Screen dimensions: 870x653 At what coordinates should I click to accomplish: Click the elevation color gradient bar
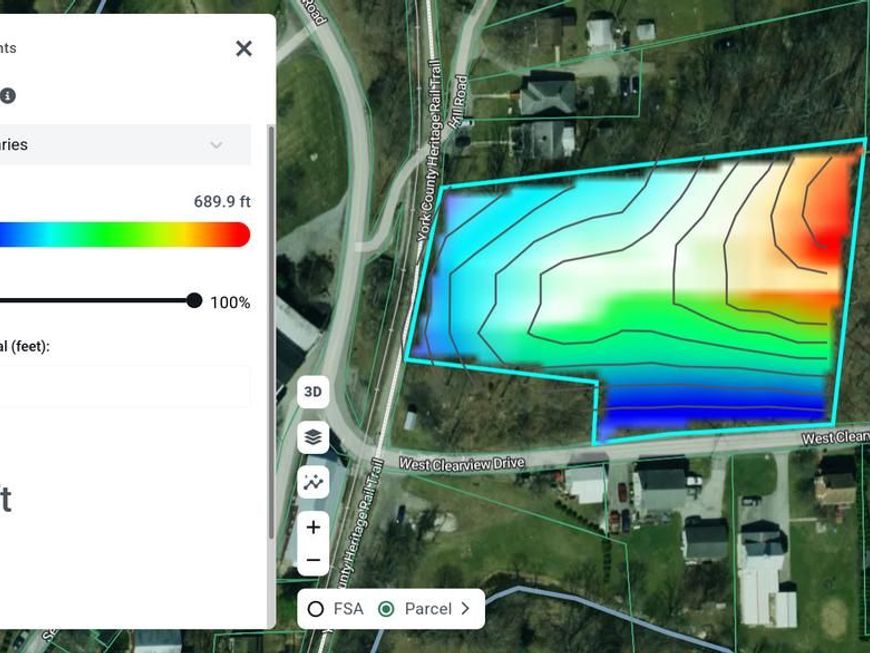pyautogui.click(x=120, y=235)
